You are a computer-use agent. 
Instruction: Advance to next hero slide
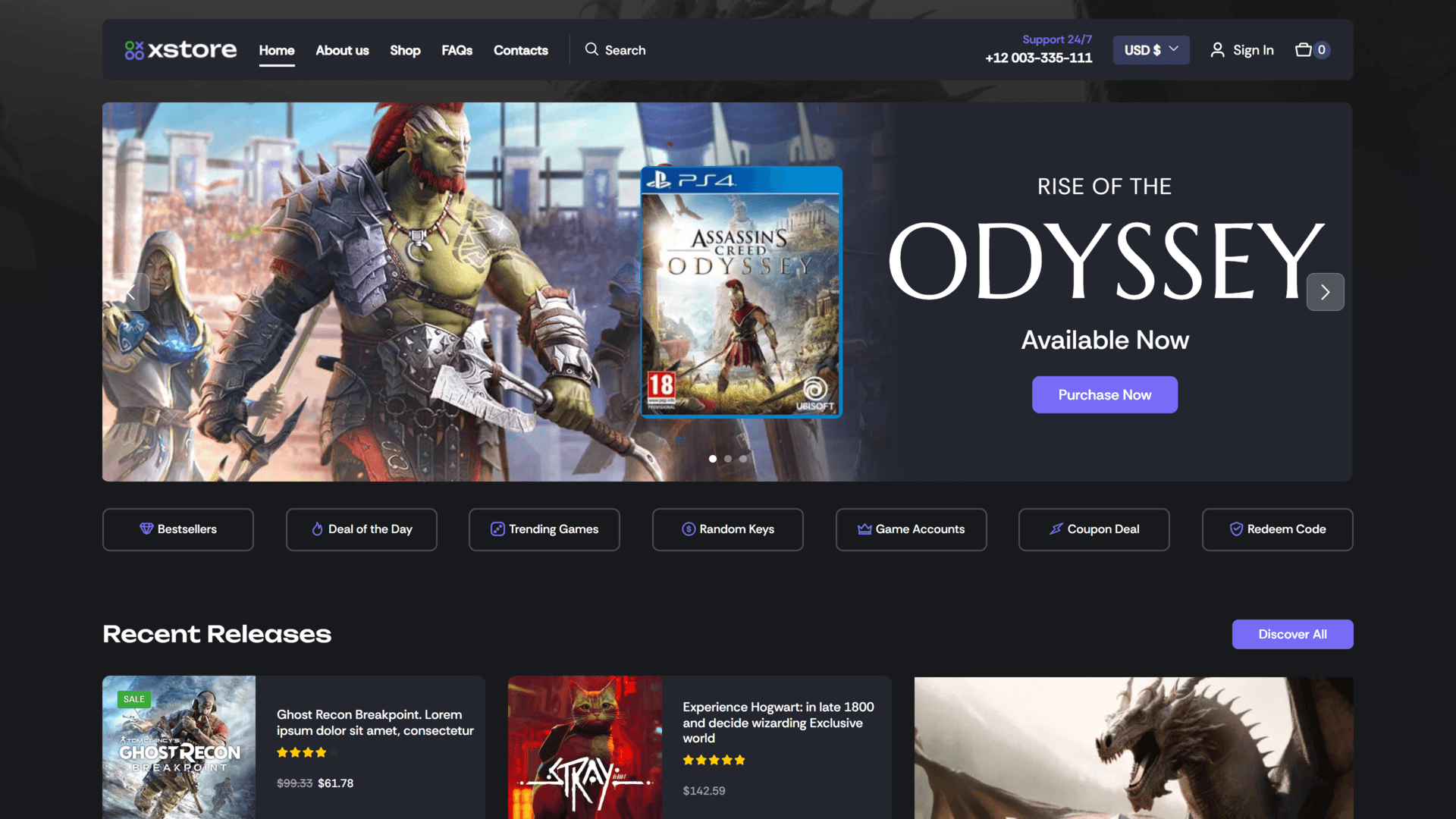coord(1325,292)
